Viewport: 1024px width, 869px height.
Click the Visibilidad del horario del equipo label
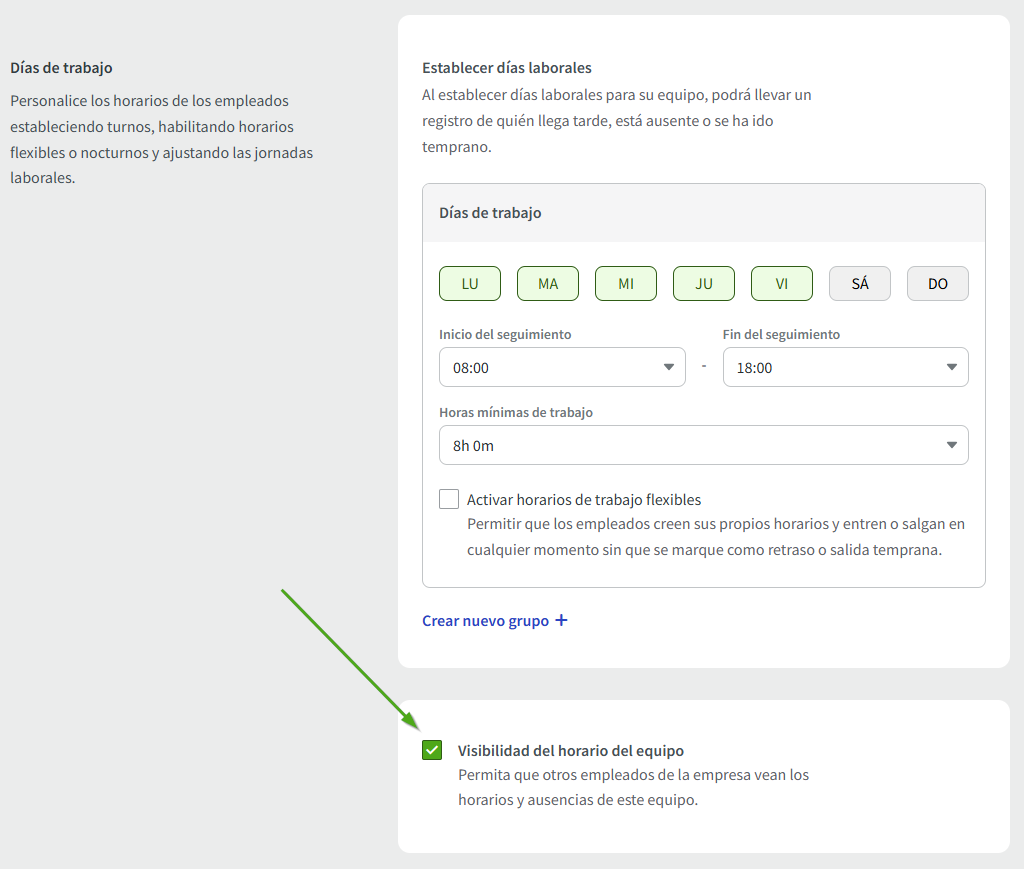[x=570, y=751]
